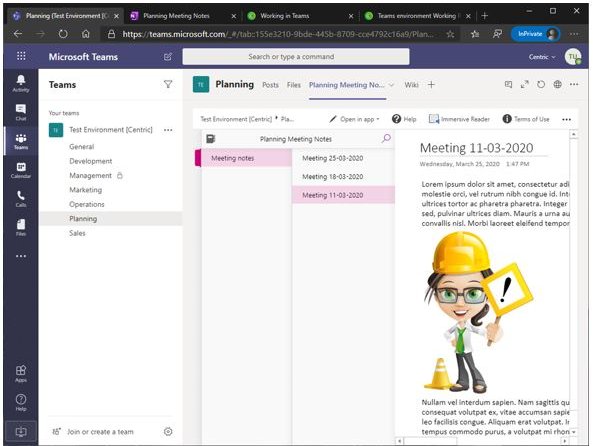
Task: Open the Sales channel
Action: tap(77, 233)
